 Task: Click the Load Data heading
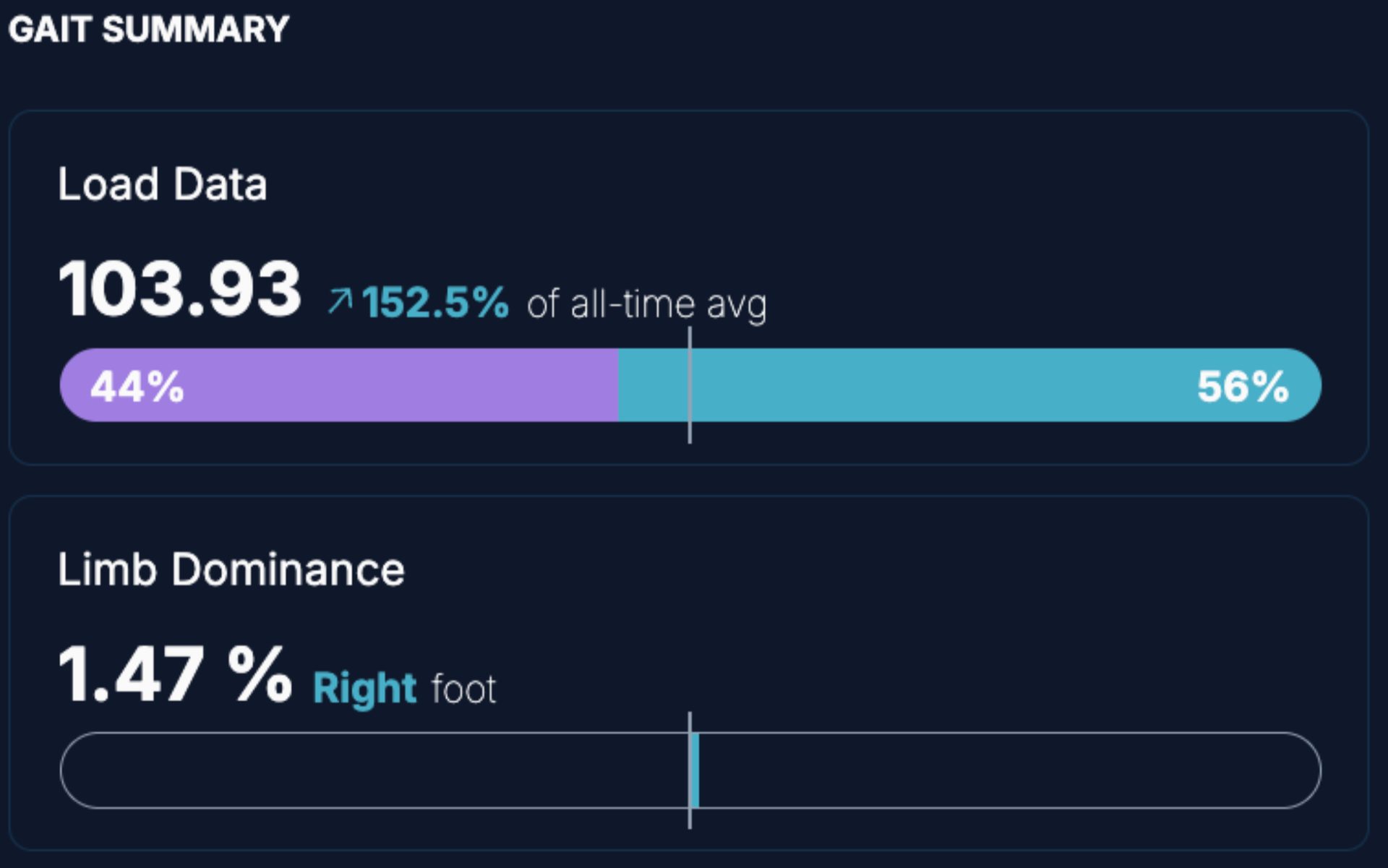click(163, 184)
